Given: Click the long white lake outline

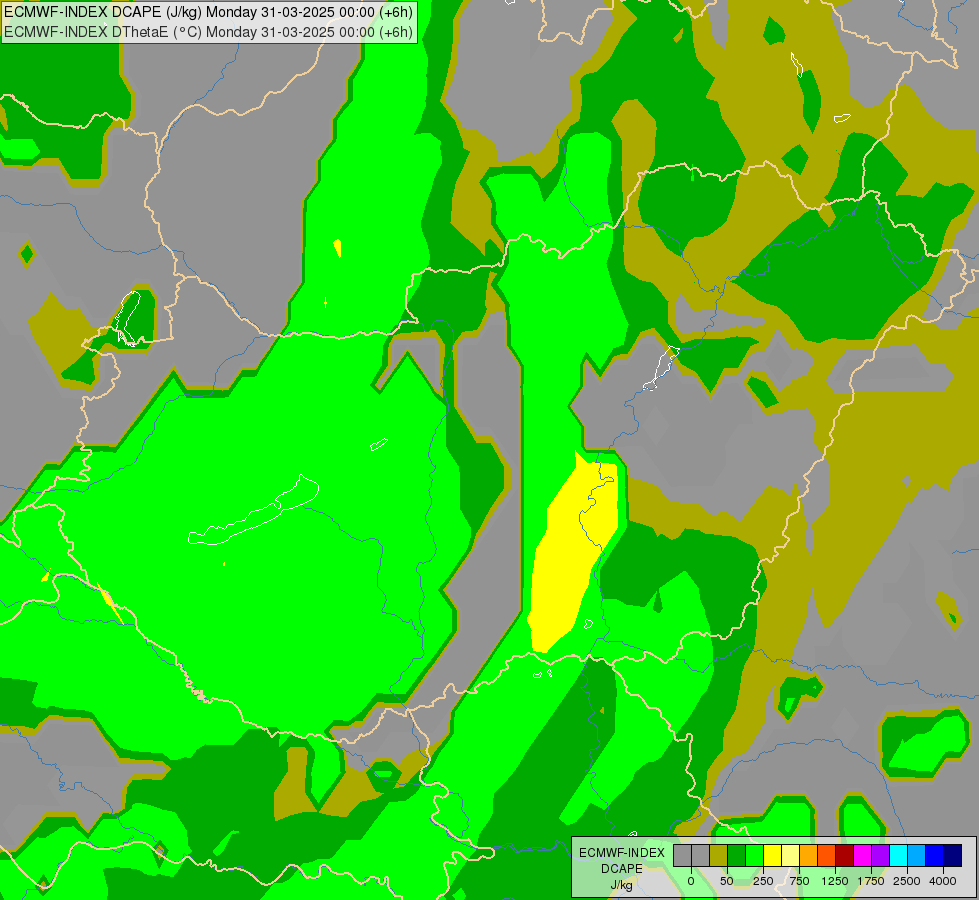Looking at the screenshot, I should pos(253,511).
